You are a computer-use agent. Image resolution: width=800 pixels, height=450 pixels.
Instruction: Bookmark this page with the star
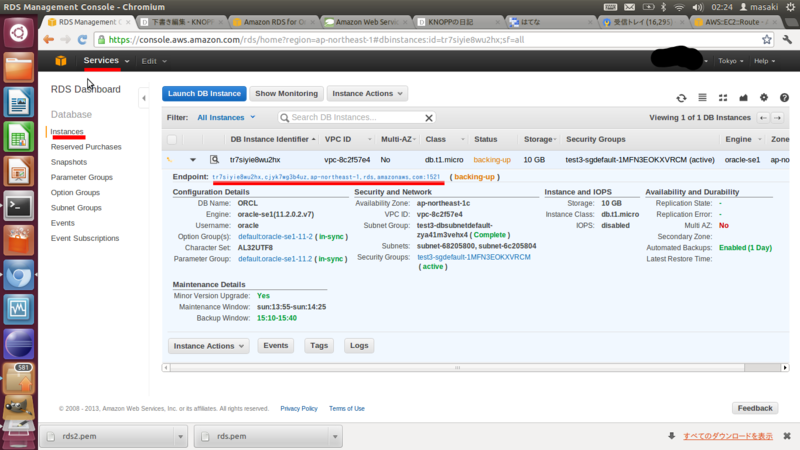pyautogui.click(x=766, y=40)
